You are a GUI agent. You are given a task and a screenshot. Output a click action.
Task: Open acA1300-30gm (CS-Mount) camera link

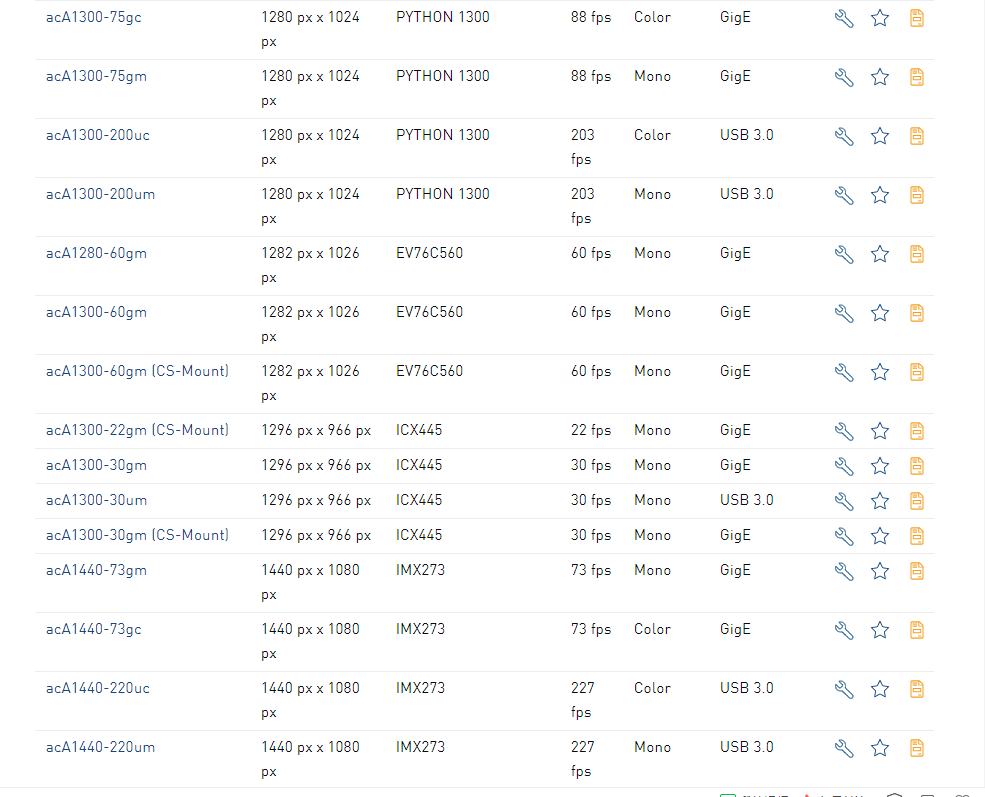point(137,535)
